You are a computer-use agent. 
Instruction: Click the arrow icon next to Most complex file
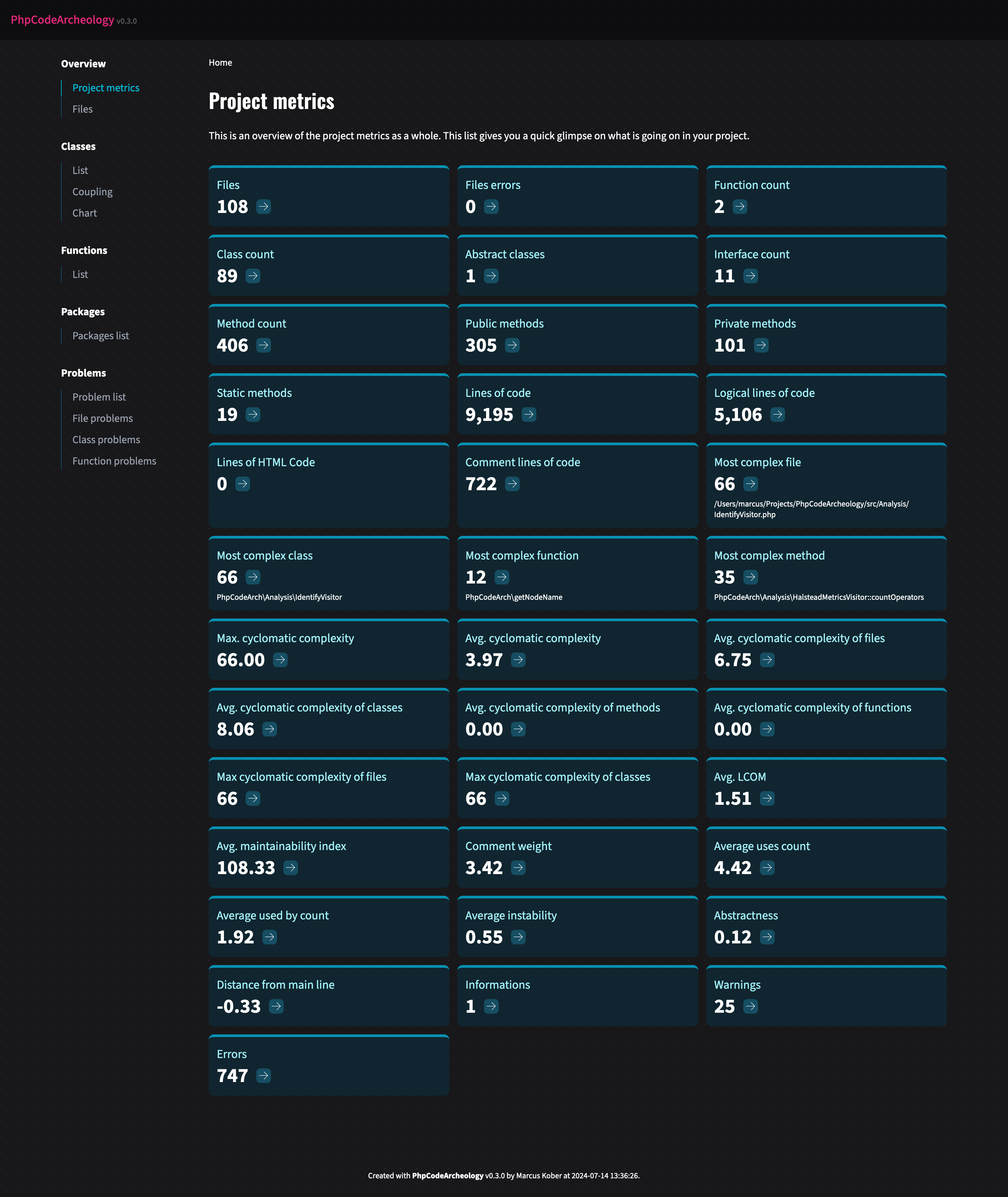[x=750, y=484]
